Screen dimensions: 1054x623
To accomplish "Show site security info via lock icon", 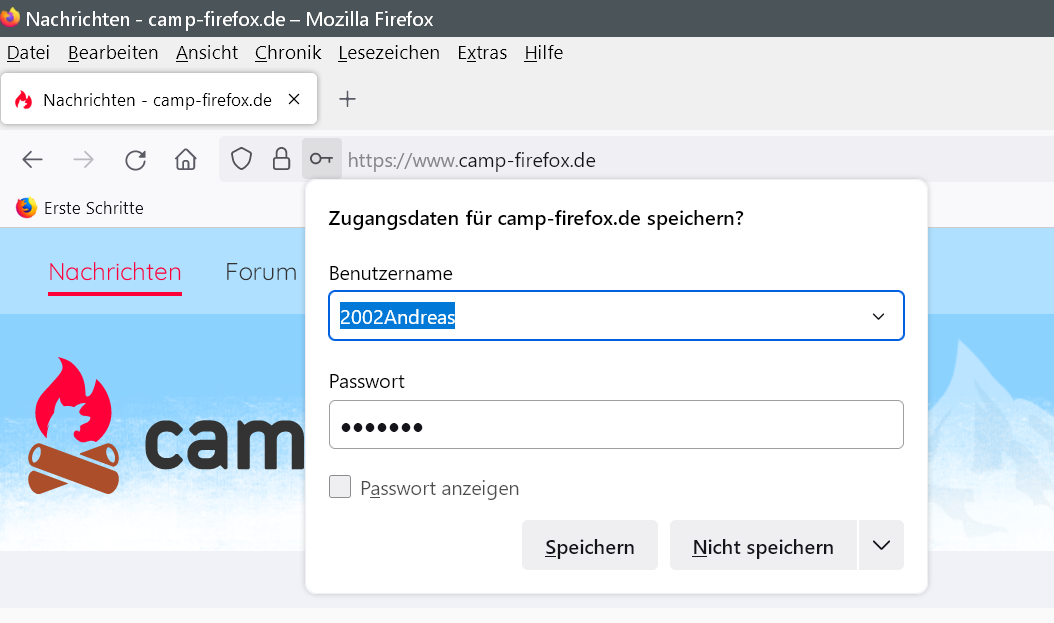I will click(x=281, y=159).
